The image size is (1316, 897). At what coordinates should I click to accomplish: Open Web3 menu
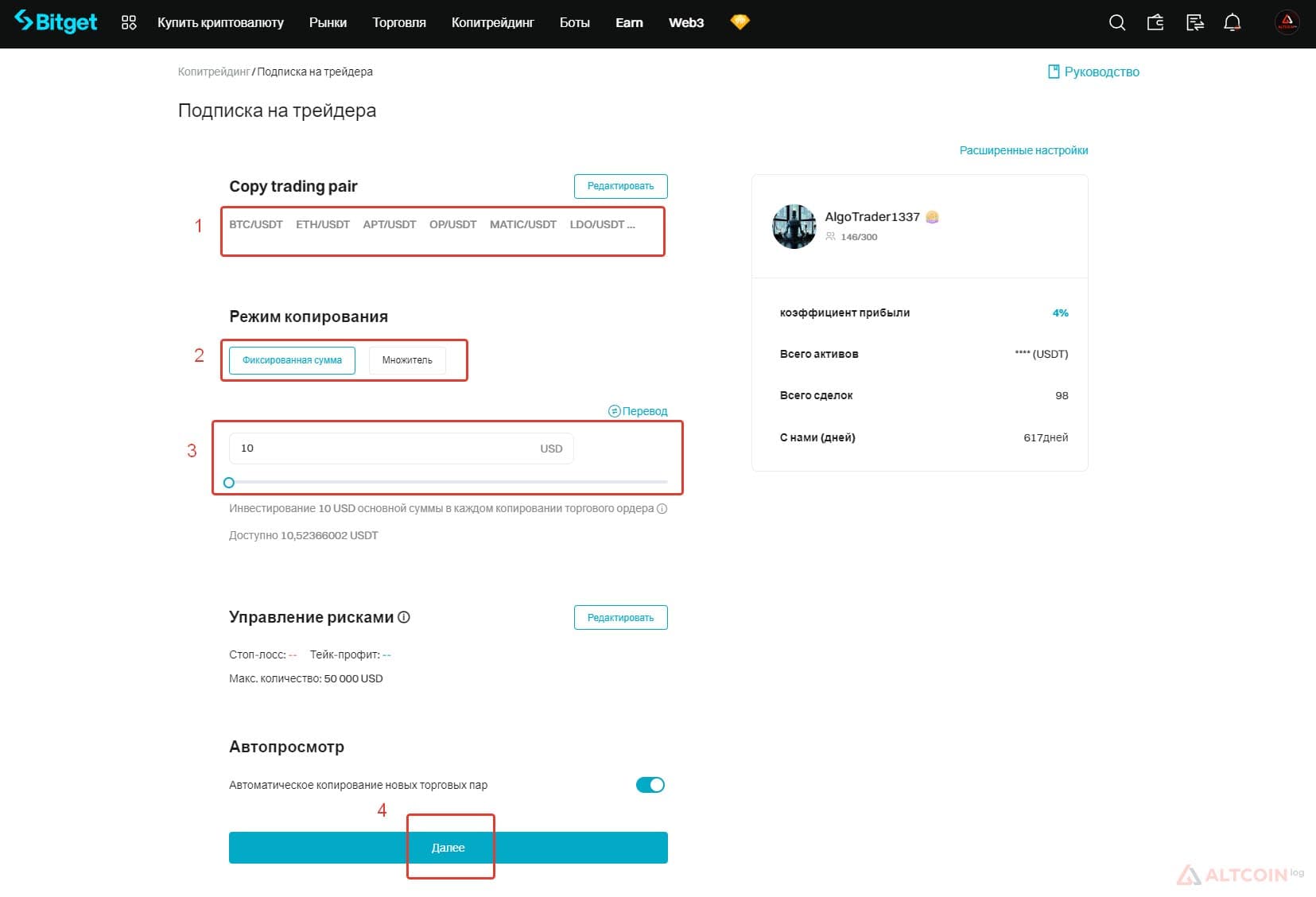[x=686, y=22]
